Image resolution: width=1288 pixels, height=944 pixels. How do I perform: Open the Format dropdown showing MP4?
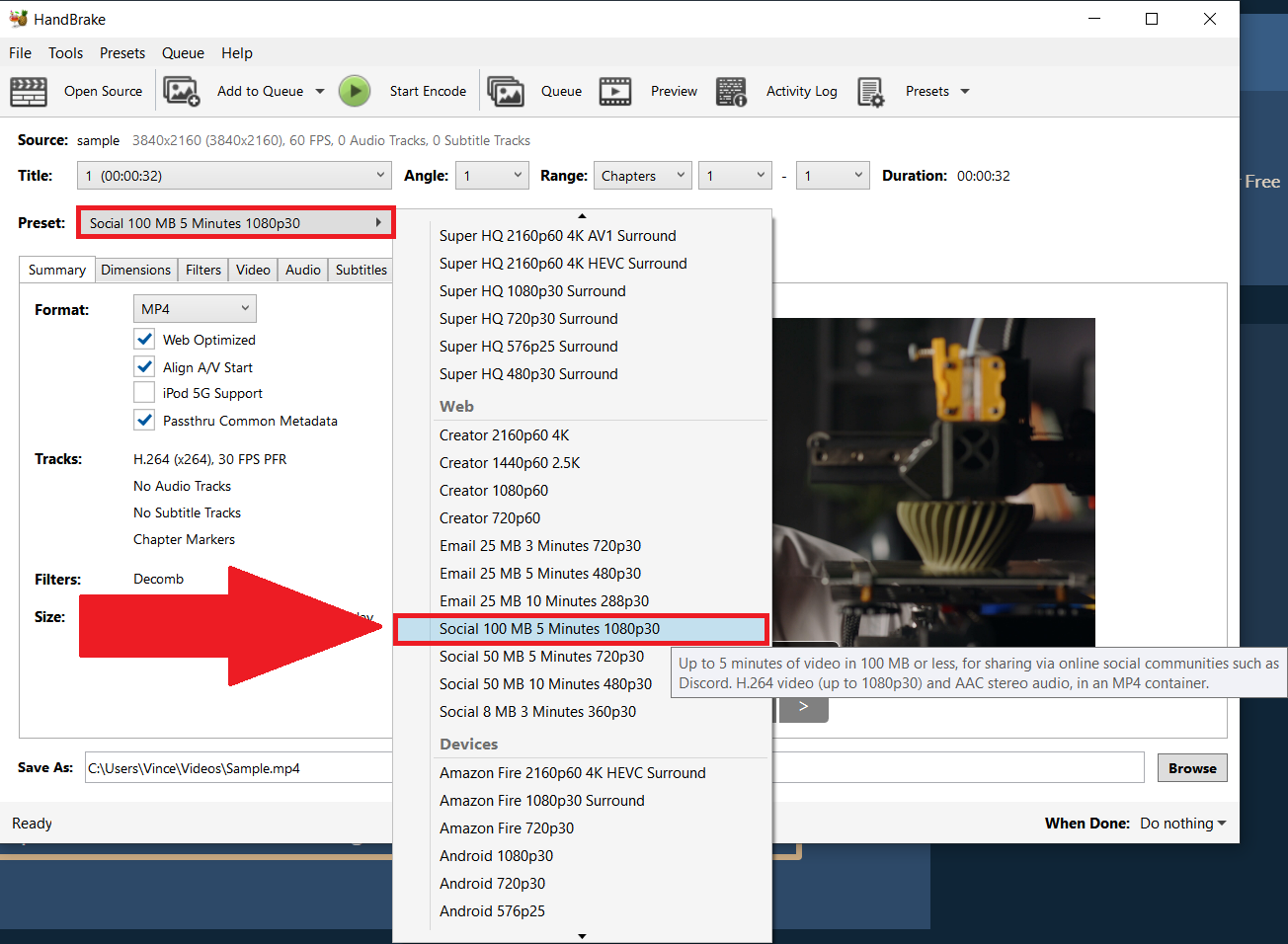195,308
